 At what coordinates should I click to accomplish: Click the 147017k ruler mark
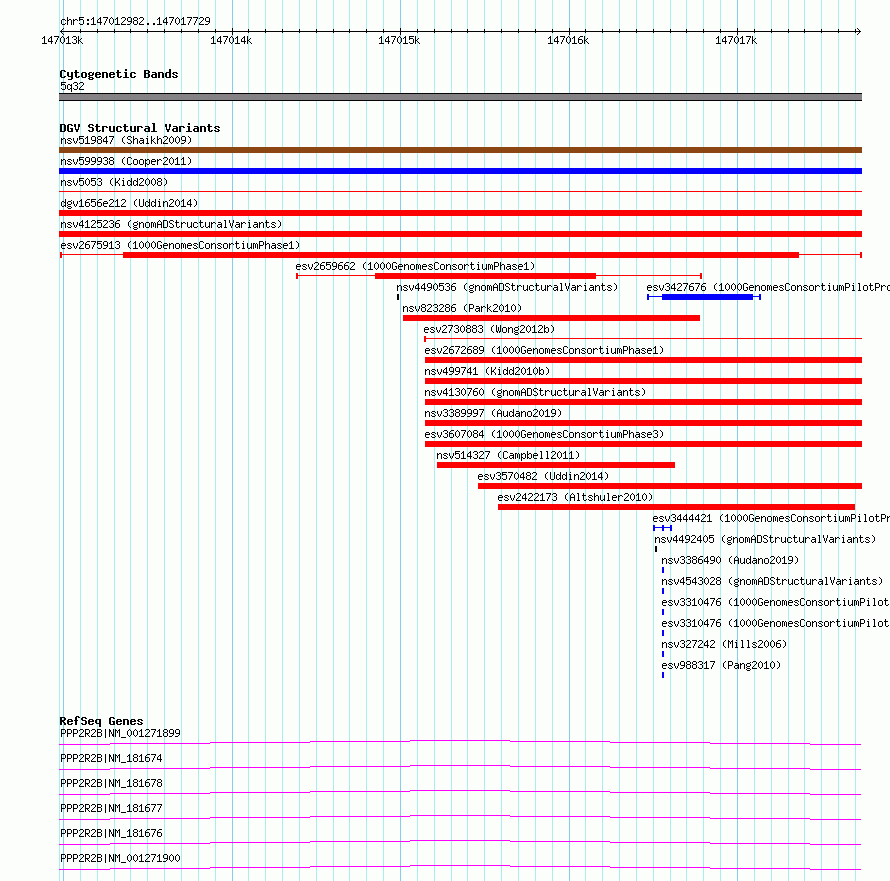pyautogui.click(x=736, y=40)
